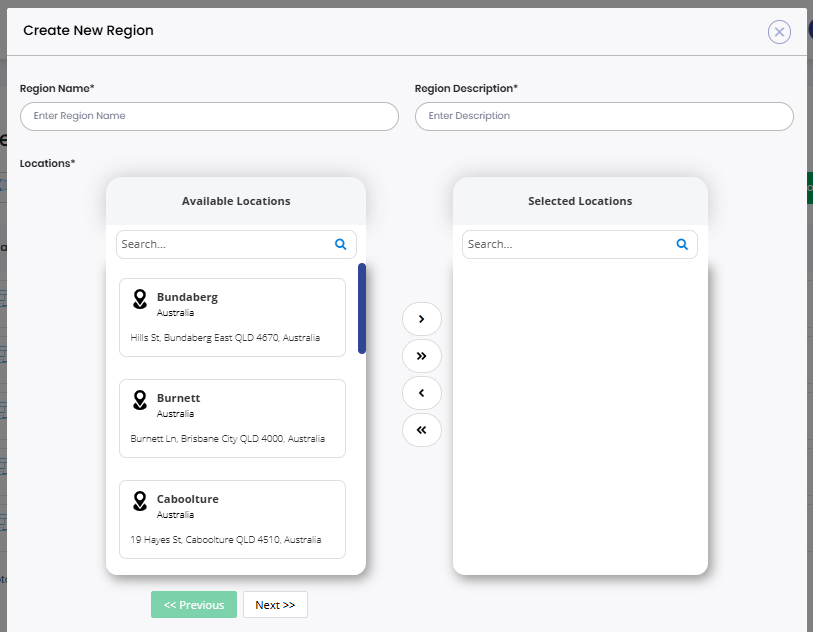The image size is (813, 632).
Task: Advance with the Next >> button
Action: tap(275, 605)
